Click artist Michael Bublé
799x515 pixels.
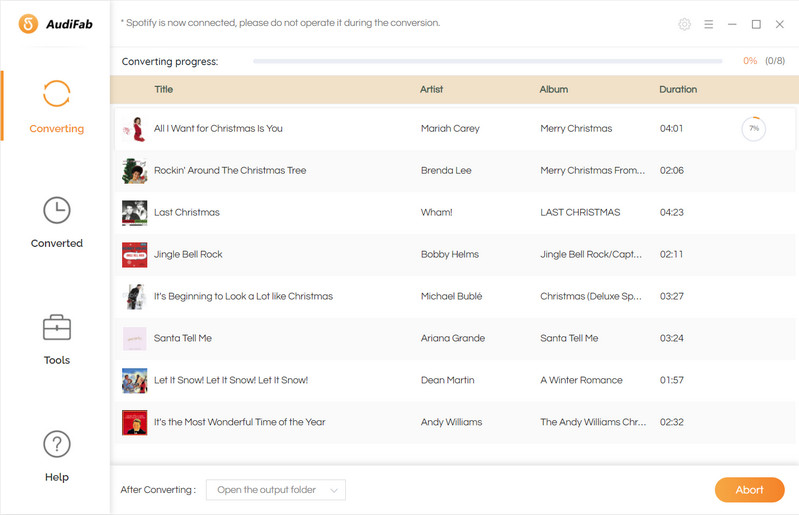click(x=451, y=296)
